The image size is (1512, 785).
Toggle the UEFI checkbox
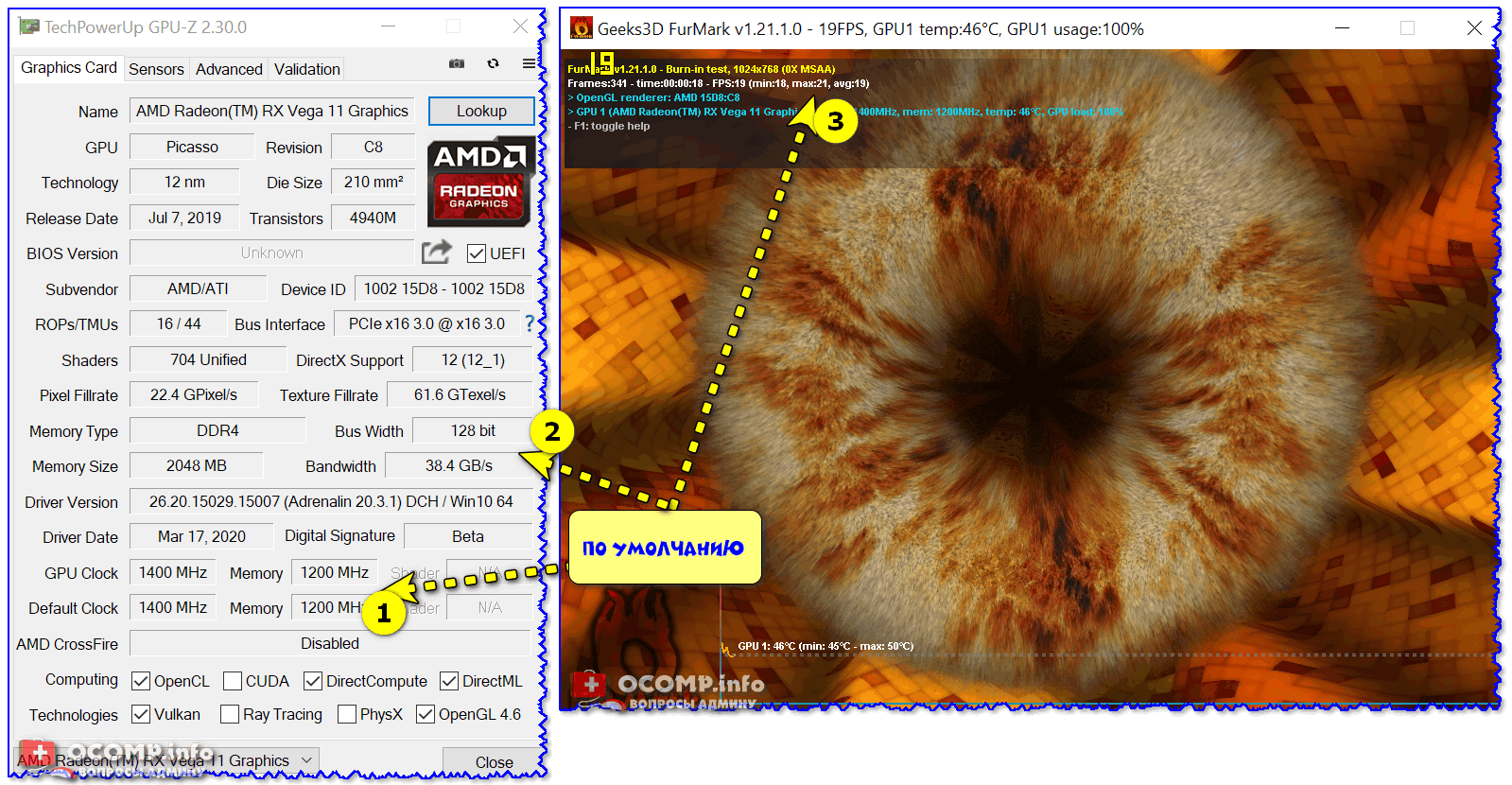[477, 253]
